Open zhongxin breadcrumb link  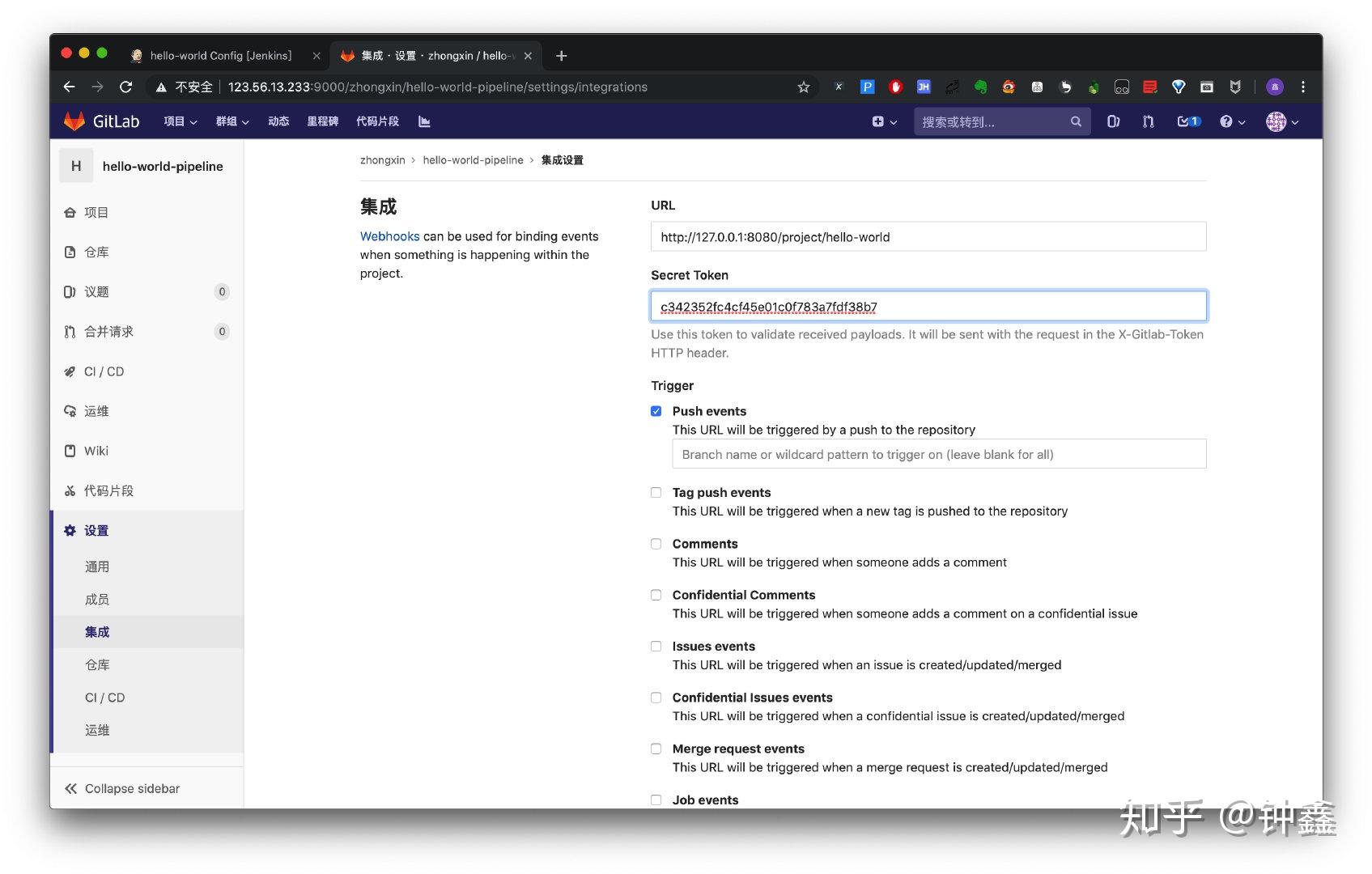[382, 160]
